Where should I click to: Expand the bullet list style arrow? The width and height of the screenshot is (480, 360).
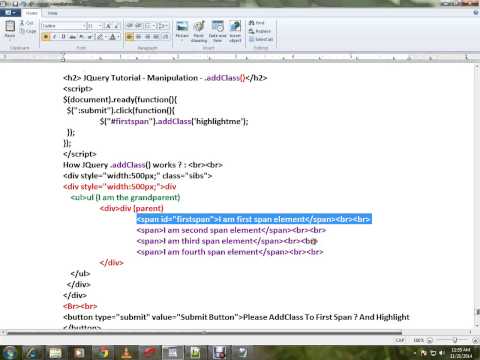tap(154, 26)
